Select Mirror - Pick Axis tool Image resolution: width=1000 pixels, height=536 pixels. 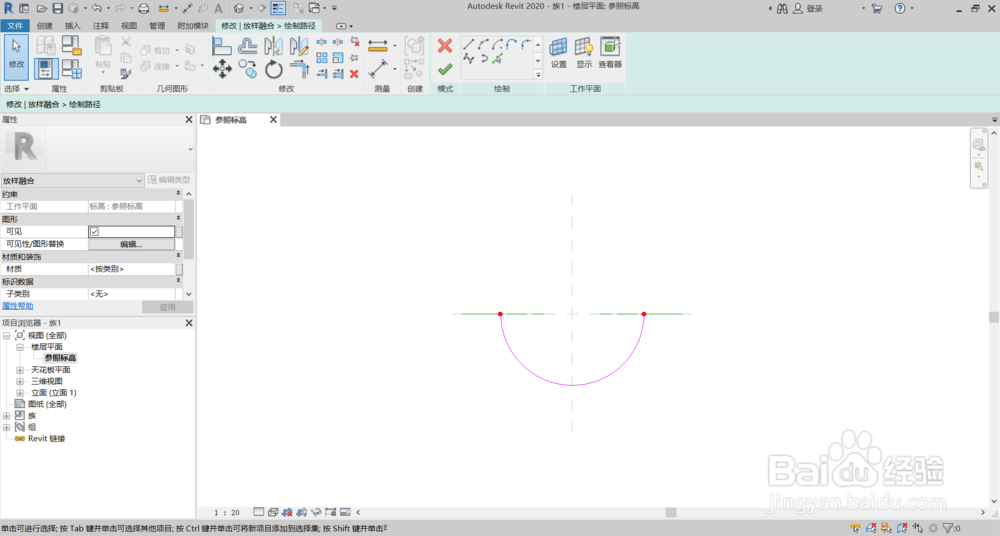pos(274,46)
